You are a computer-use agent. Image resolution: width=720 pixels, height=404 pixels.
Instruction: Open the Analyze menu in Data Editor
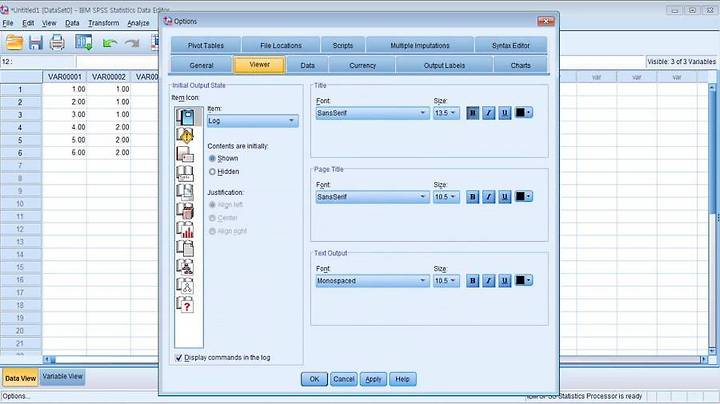[138, 23]
